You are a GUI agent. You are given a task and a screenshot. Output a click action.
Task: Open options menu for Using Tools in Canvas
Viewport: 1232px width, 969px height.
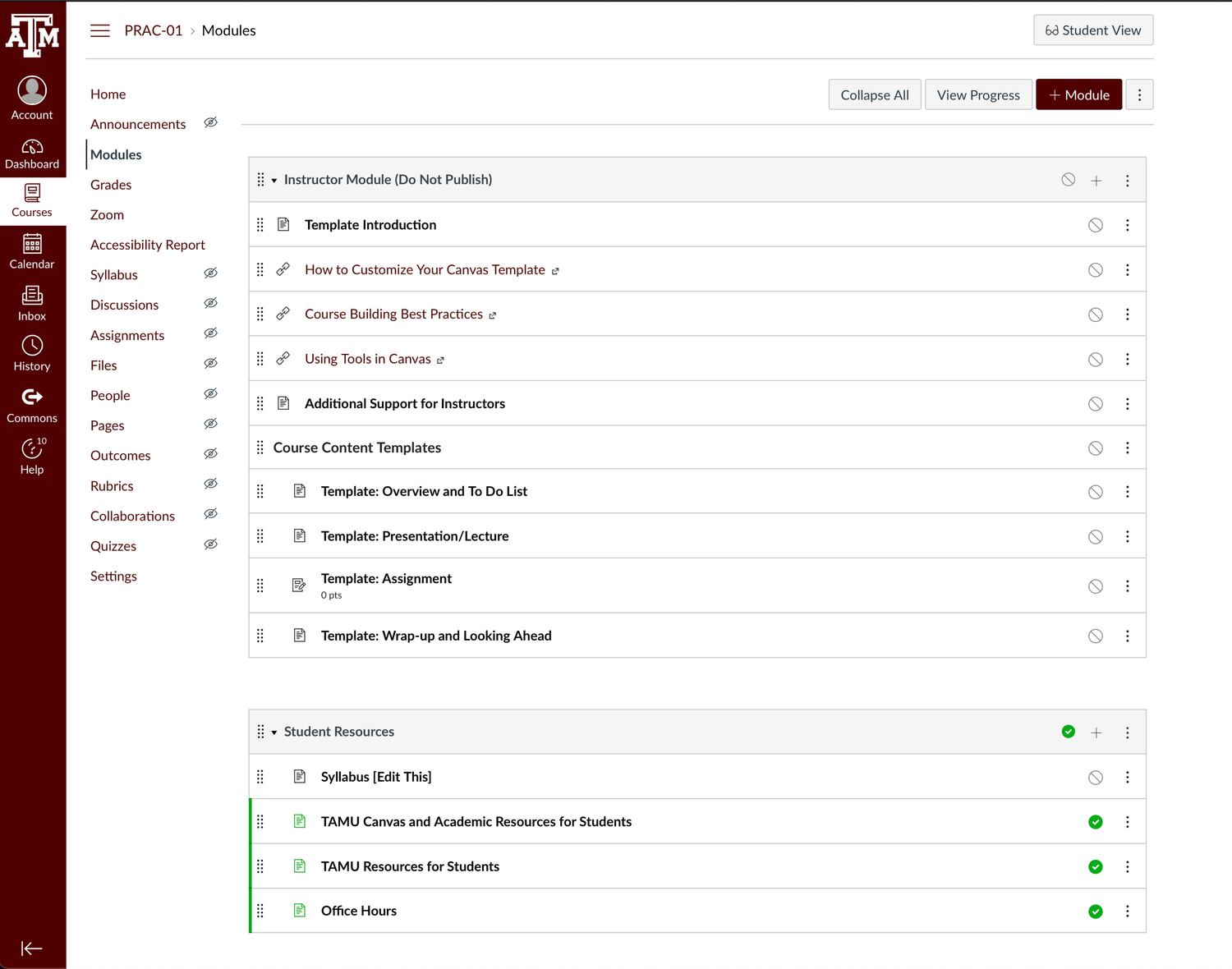tap(1127, 359)
